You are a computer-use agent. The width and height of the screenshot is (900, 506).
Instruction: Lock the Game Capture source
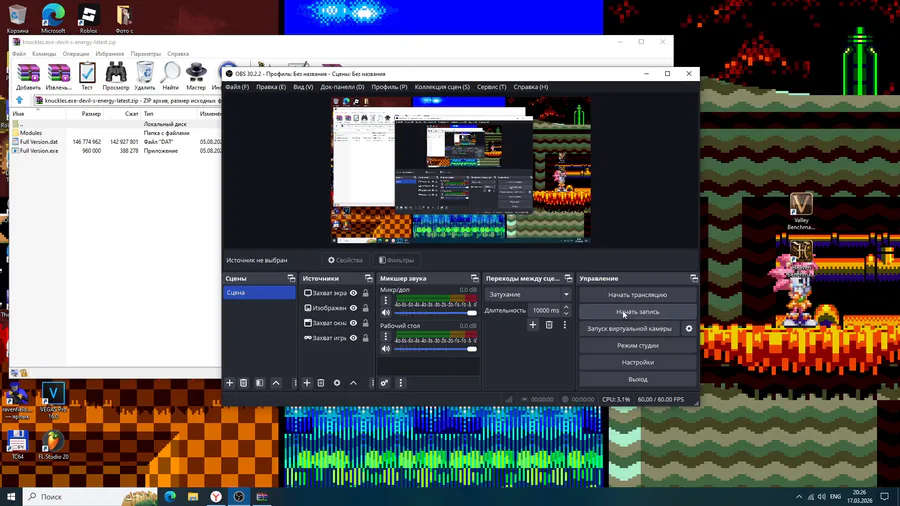pos(366,338)
